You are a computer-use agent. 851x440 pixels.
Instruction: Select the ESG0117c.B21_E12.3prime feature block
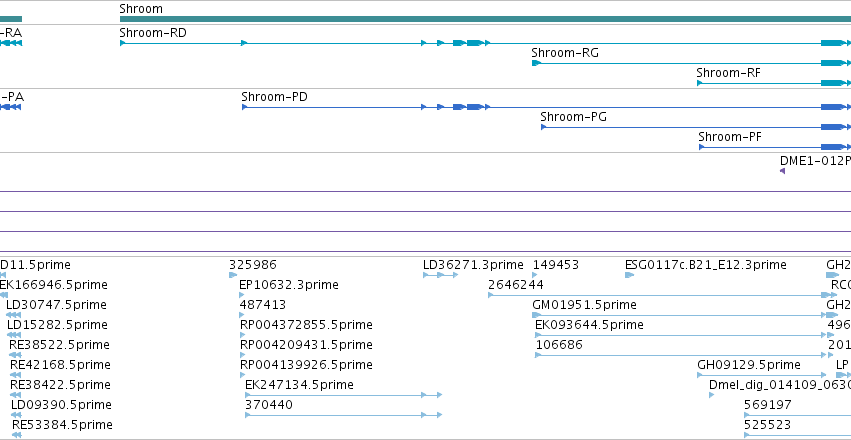(630, 275)
